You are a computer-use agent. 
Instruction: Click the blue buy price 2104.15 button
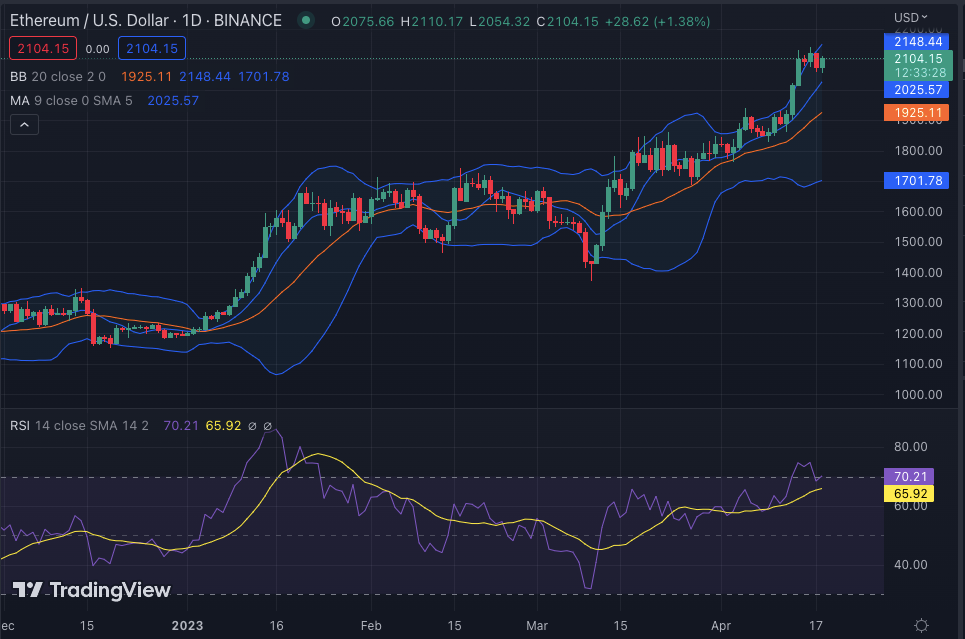click(x=150, y=48)
